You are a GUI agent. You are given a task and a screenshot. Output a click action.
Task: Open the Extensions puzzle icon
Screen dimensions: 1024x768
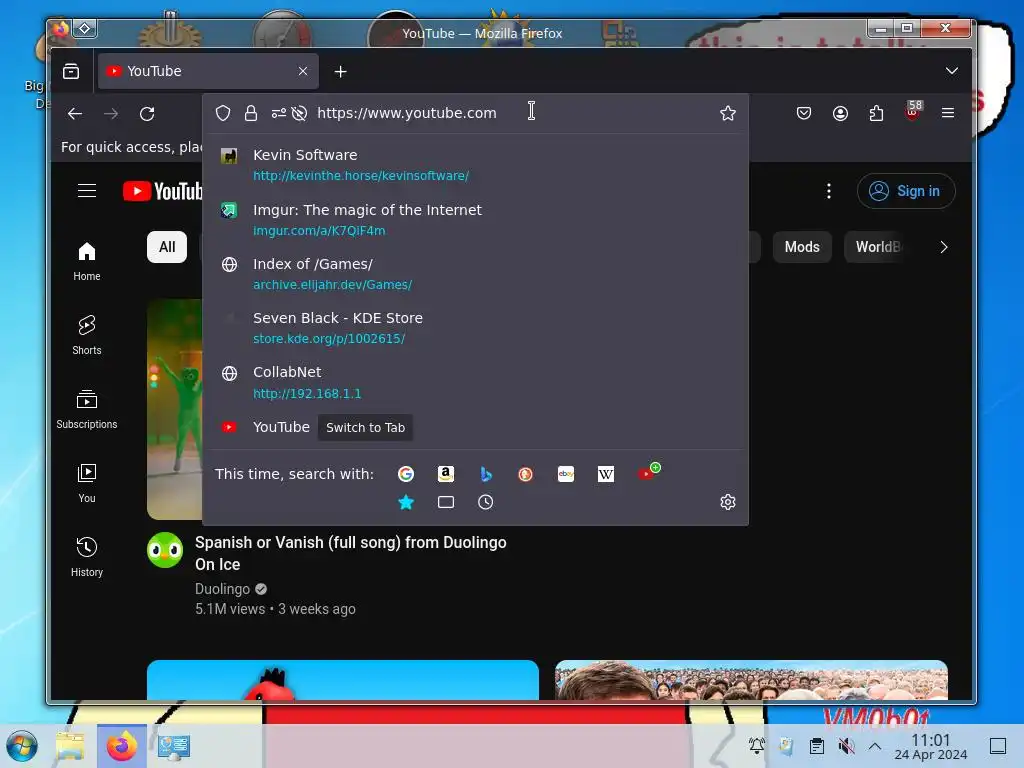(x=876, y=114)
